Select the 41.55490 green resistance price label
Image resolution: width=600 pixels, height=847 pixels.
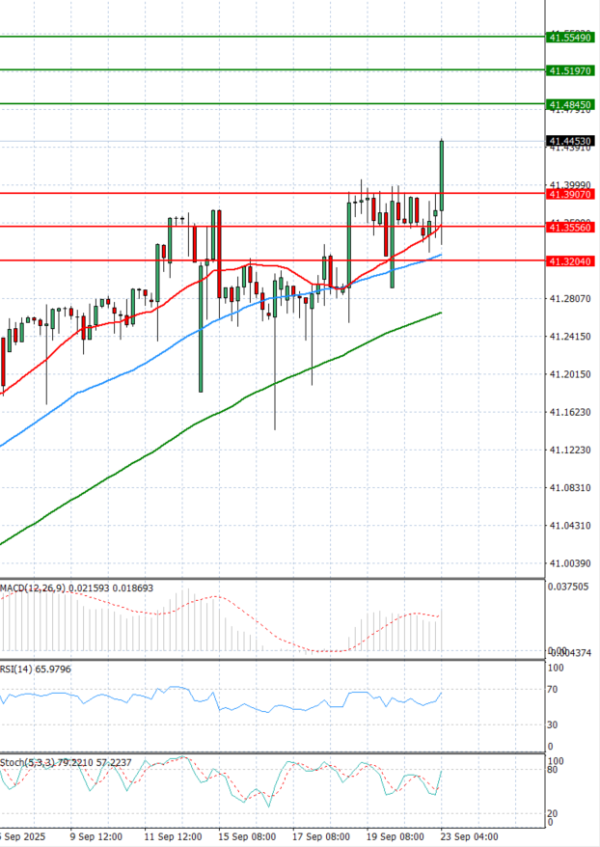tap(570, 38)
